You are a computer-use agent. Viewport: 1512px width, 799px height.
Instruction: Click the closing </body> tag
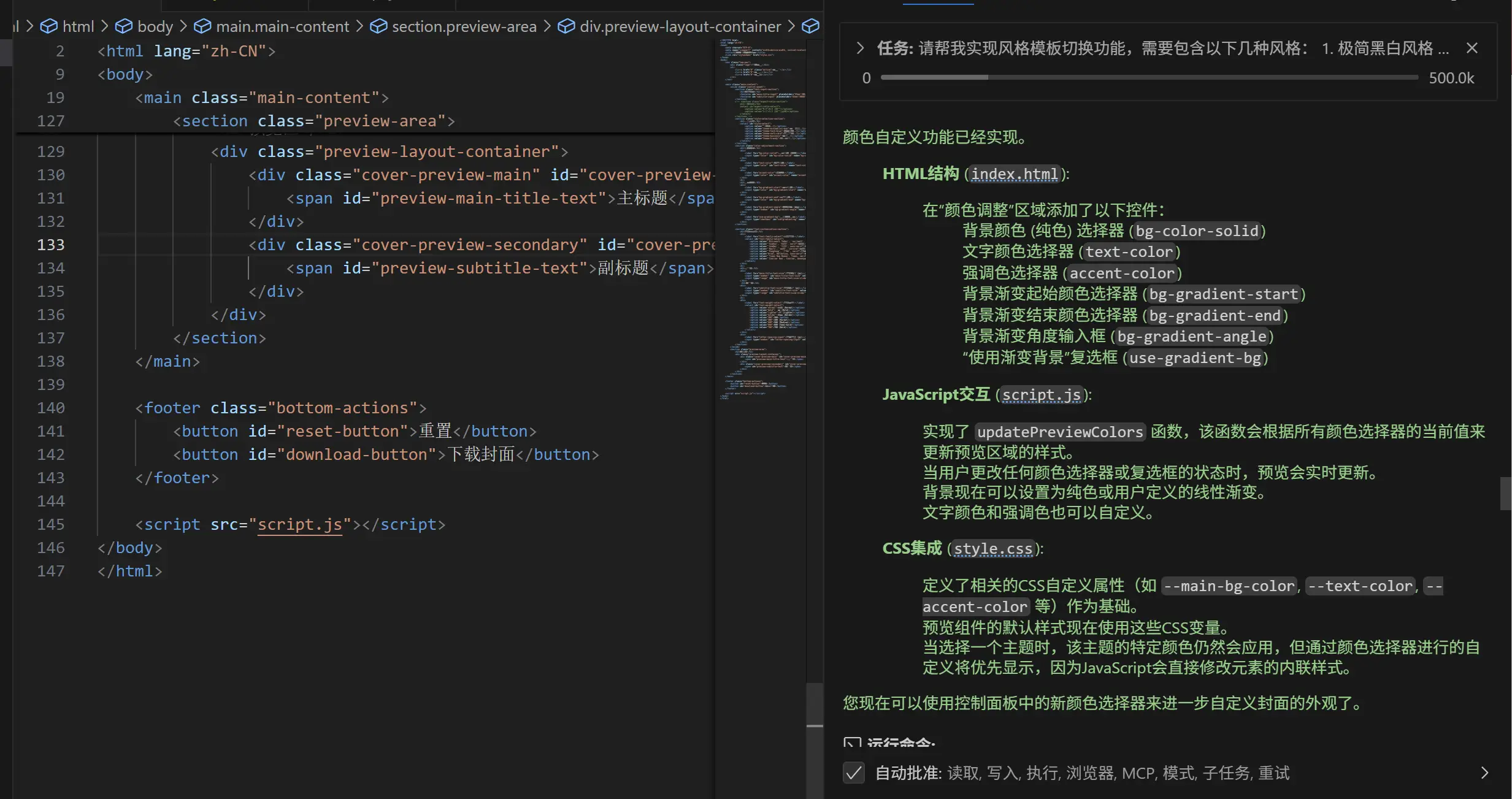point(129,548)
